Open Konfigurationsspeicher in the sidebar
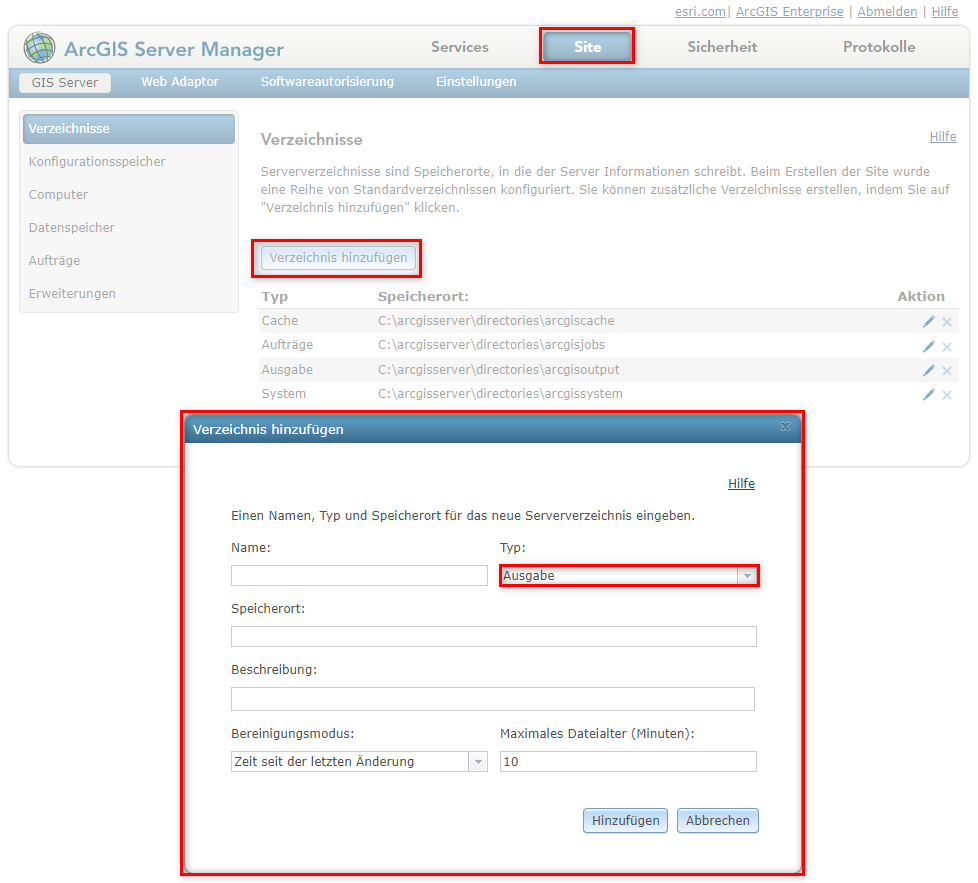 pyautogui.click(x=97, y=162)
